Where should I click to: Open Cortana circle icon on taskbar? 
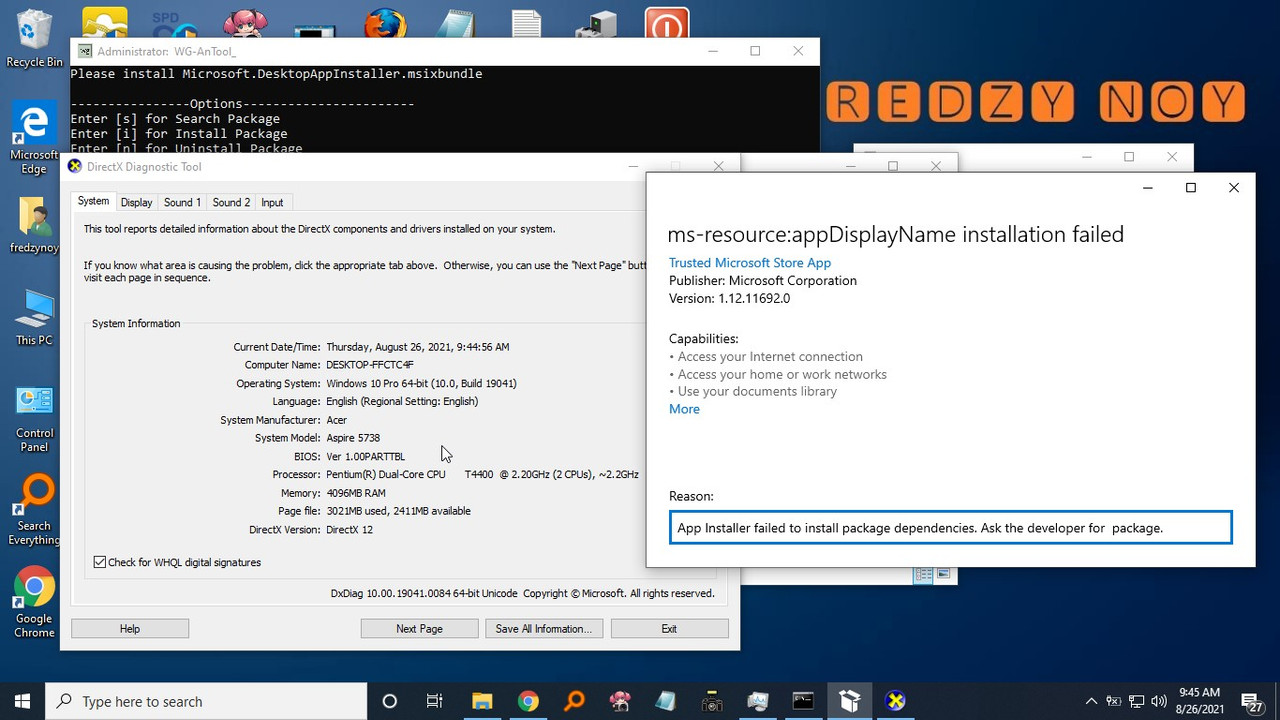click(x=390, y=701)
